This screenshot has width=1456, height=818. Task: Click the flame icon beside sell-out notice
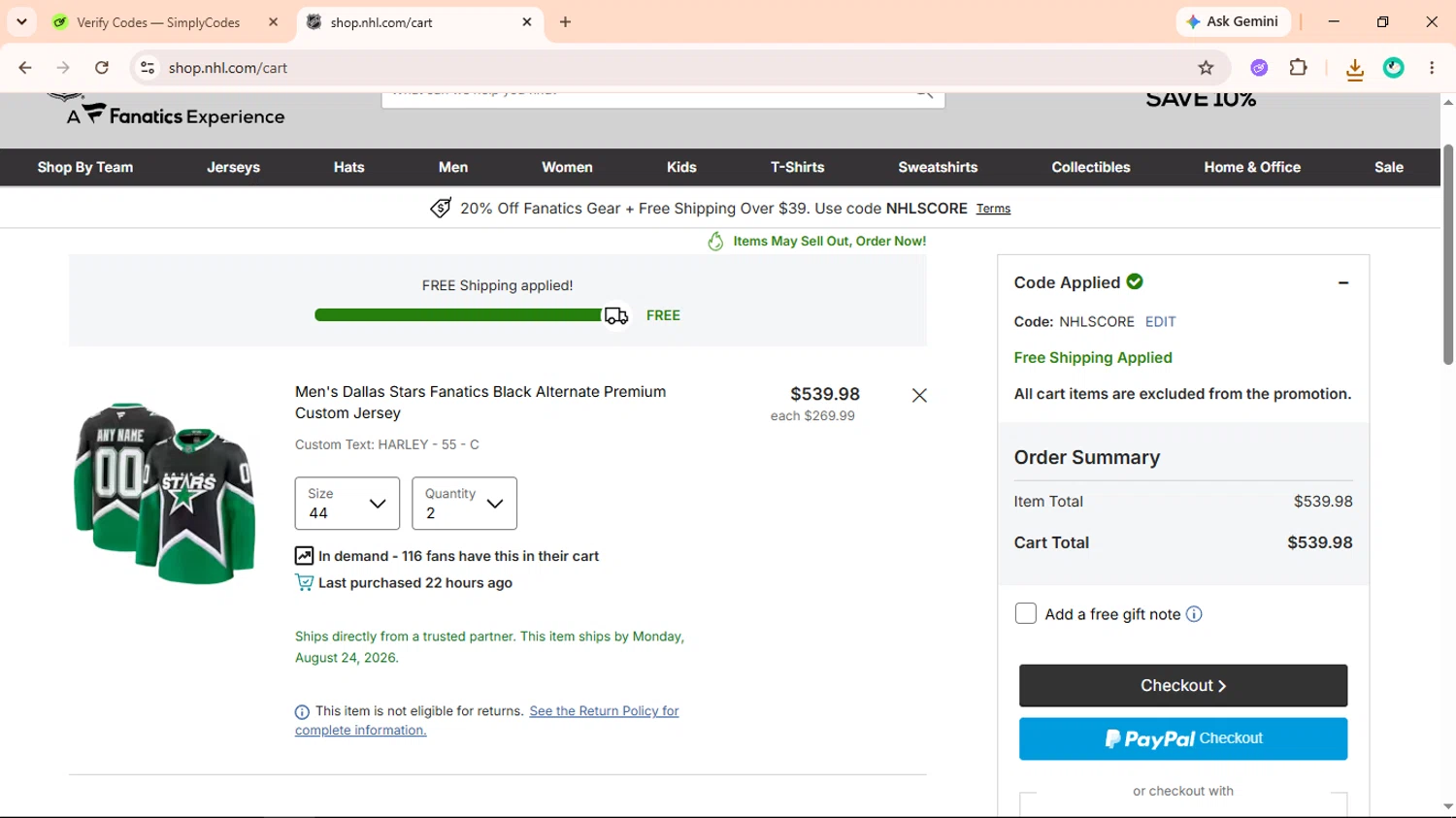point(716,242)
